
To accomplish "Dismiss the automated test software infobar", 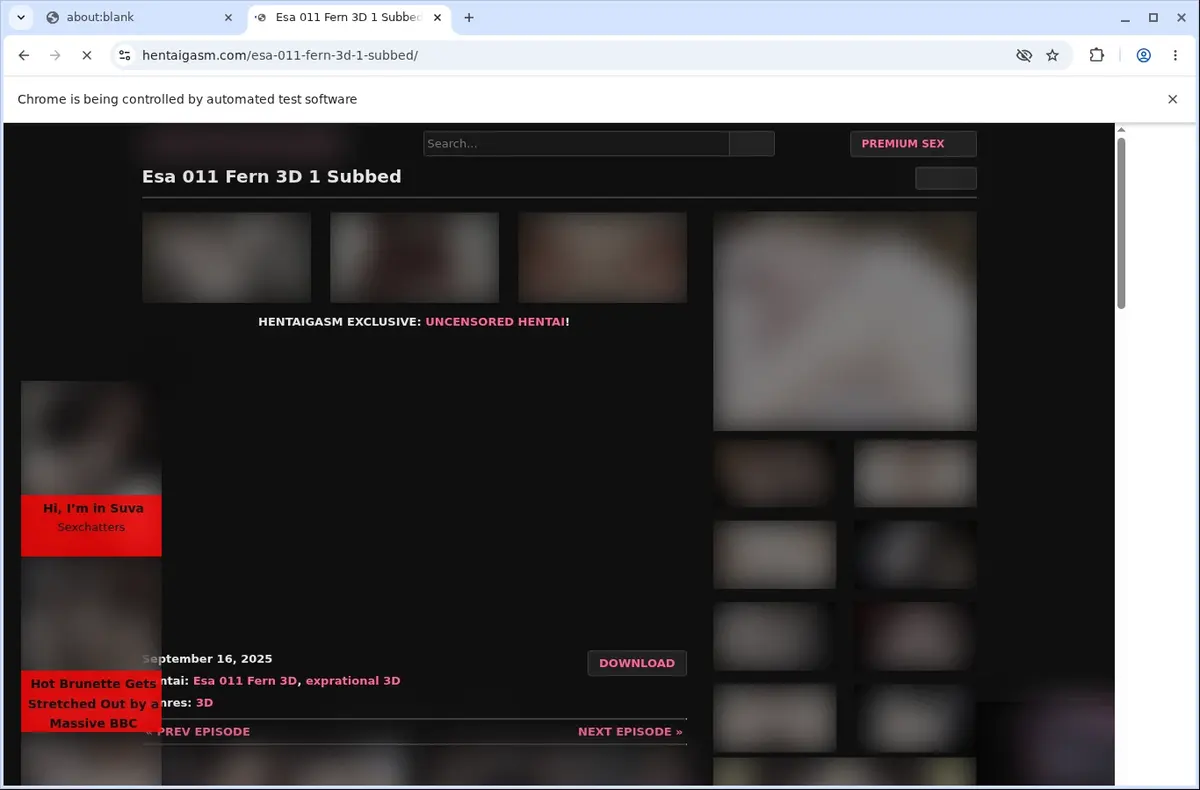I will [1173, 99].
